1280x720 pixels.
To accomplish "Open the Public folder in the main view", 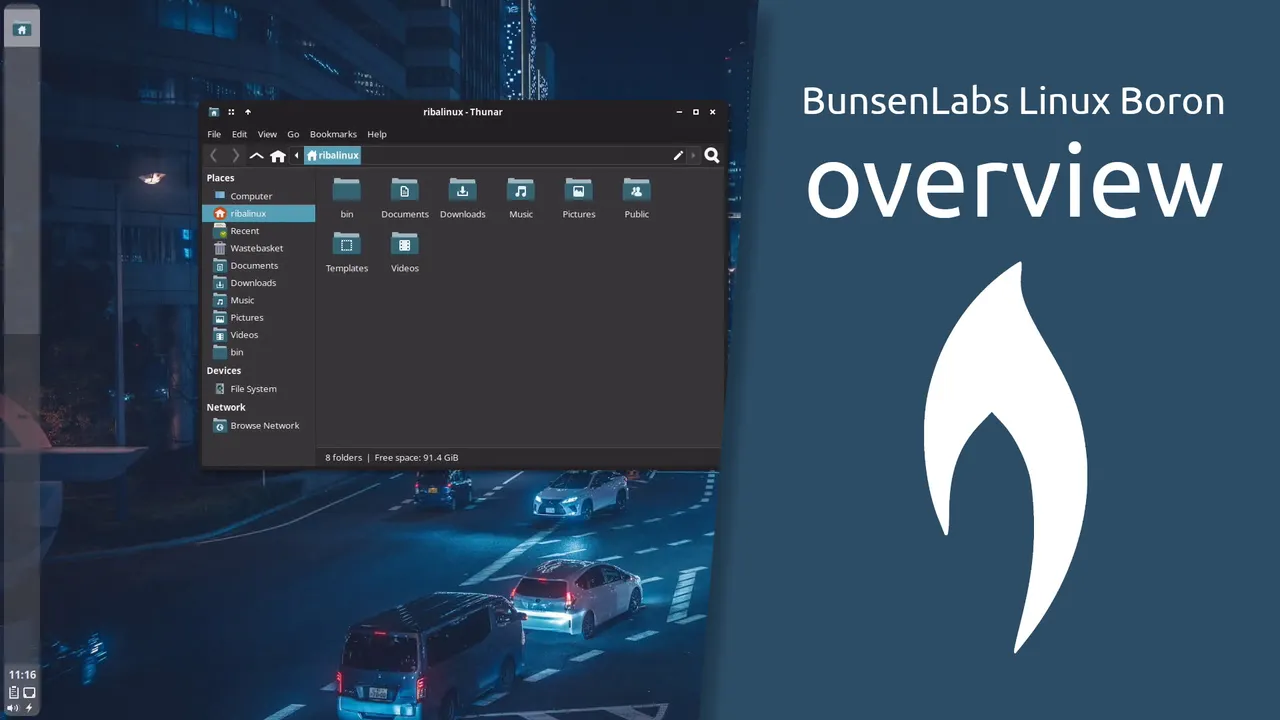I will tap(637, 198).
